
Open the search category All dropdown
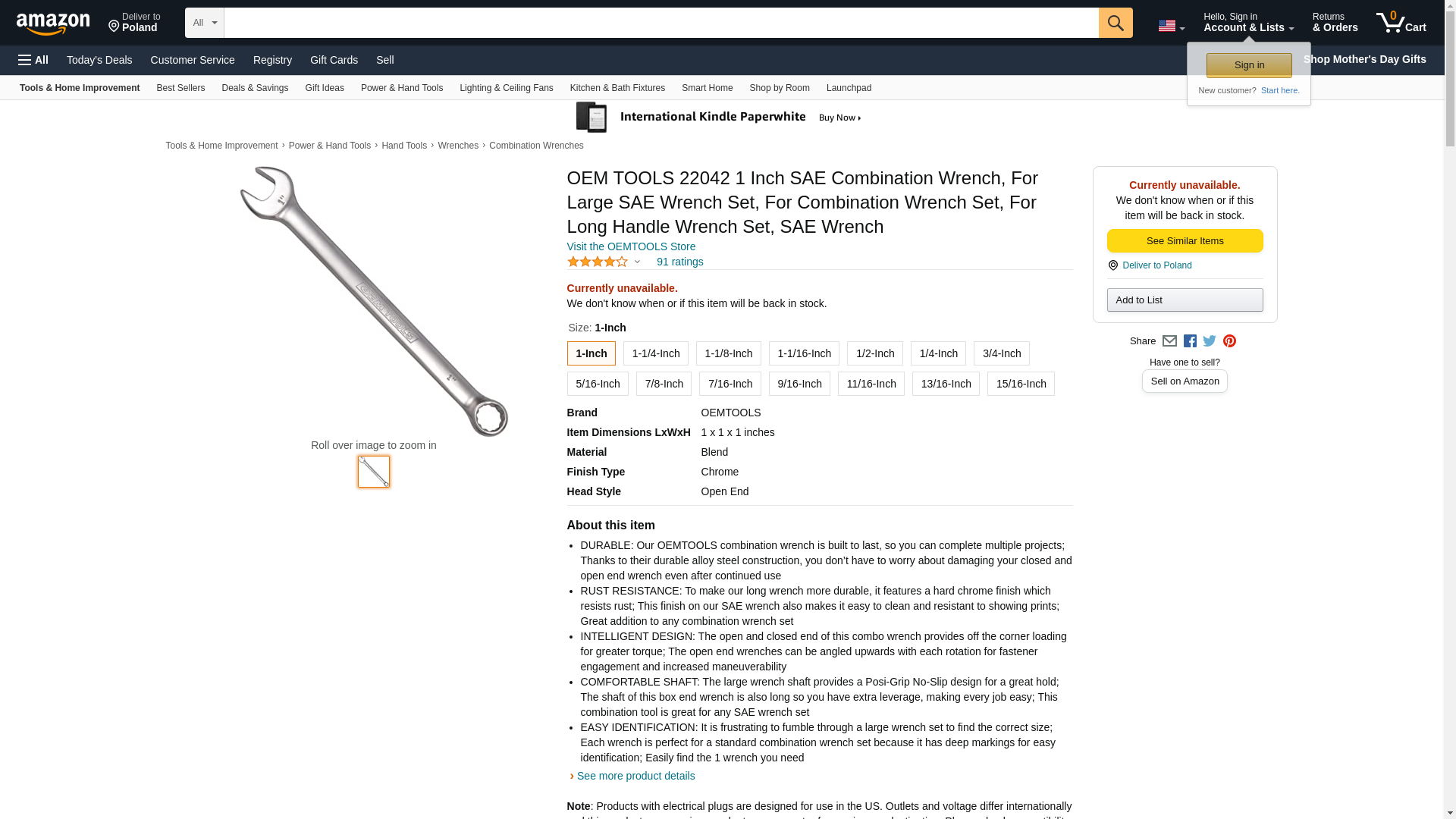tap(204, 23)
